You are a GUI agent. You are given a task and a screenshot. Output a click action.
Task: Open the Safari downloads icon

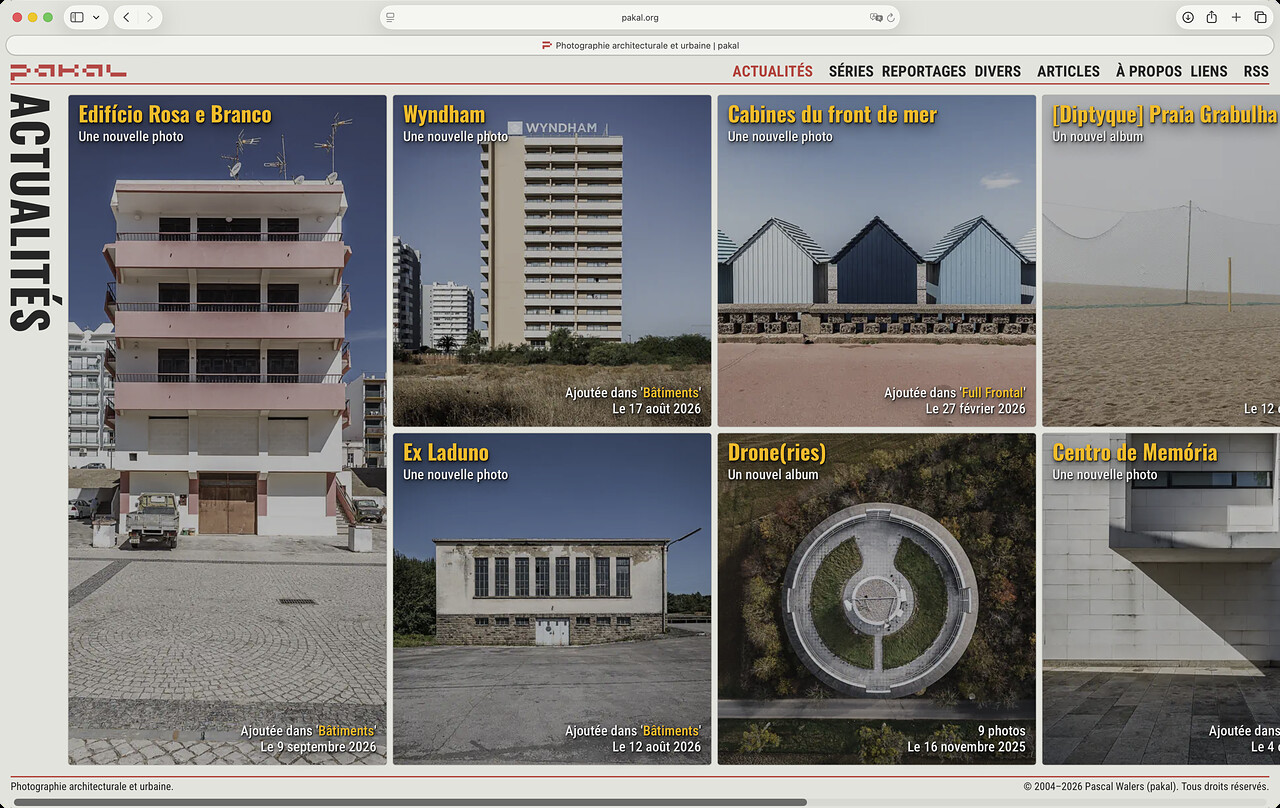[1188, 17]
